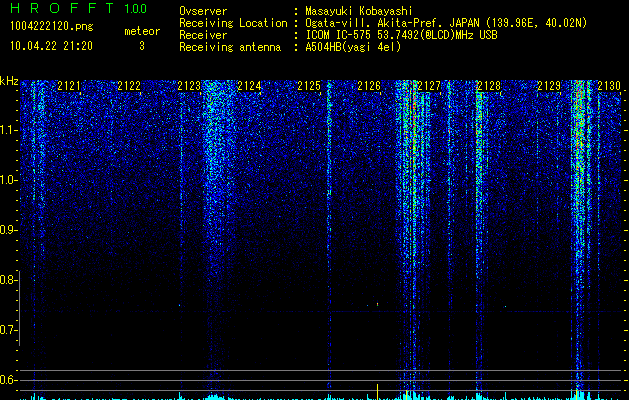Screen dimensions: 629x400
Task: Select observer name Masayuki Kobayashi
Action: (x=359, y=11)
